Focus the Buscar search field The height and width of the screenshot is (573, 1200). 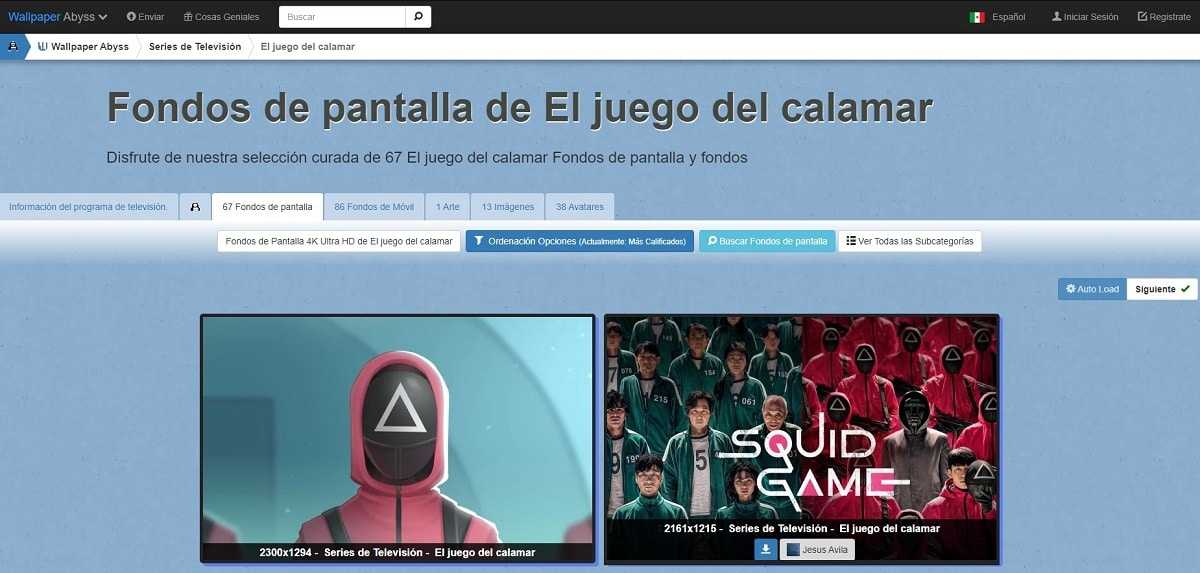point(342,16)
